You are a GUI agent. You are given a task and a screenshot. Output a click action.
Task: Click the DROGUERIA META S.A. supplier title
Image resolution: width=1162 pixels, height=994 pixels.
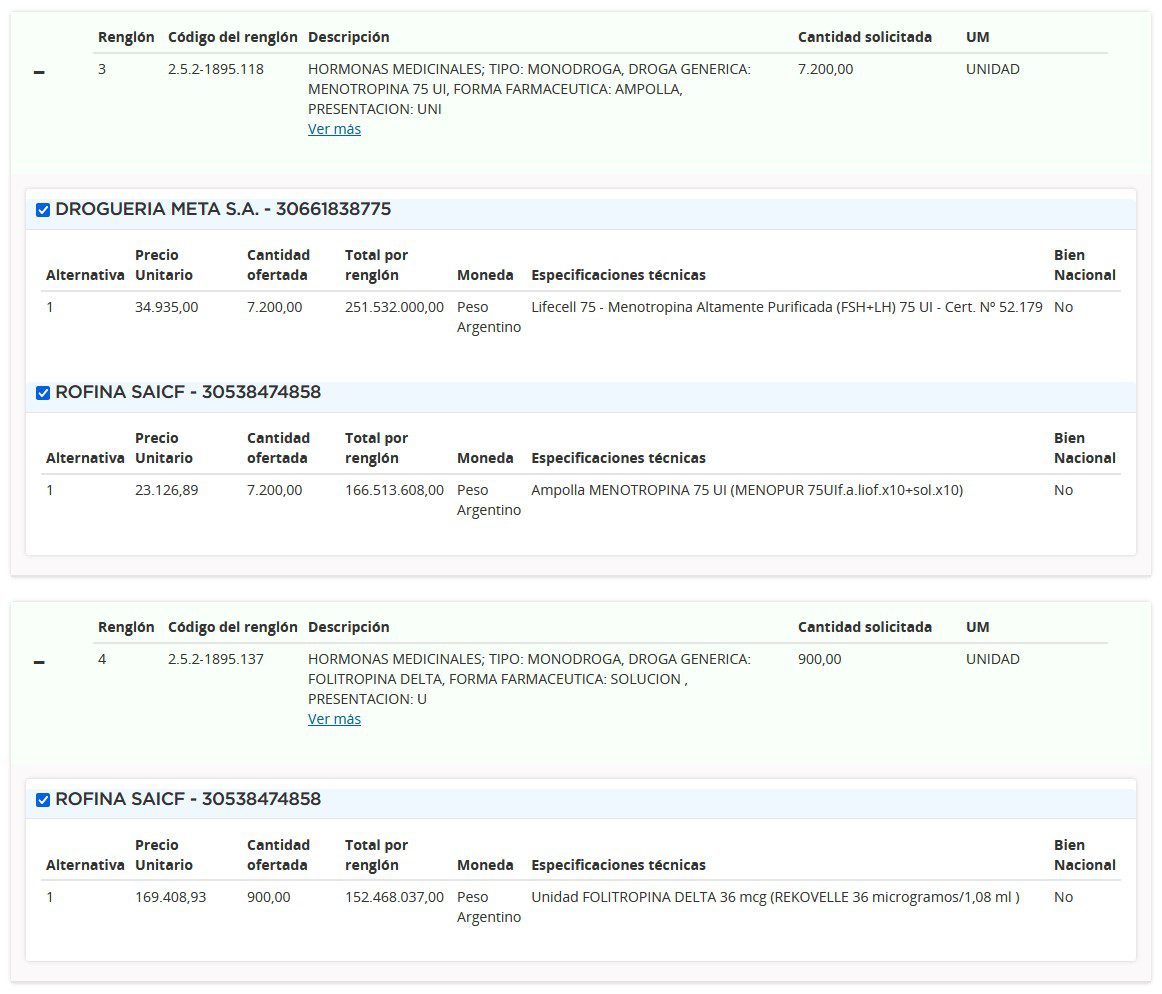point(223,210)
